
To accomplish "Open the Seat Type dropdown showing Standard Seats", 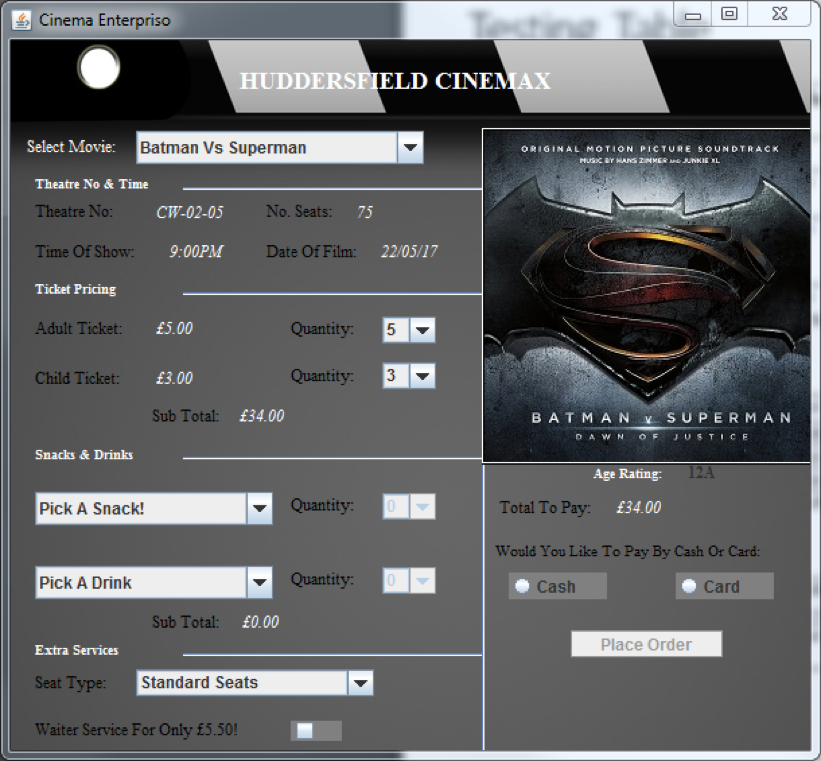I will [x=254, y=682].
